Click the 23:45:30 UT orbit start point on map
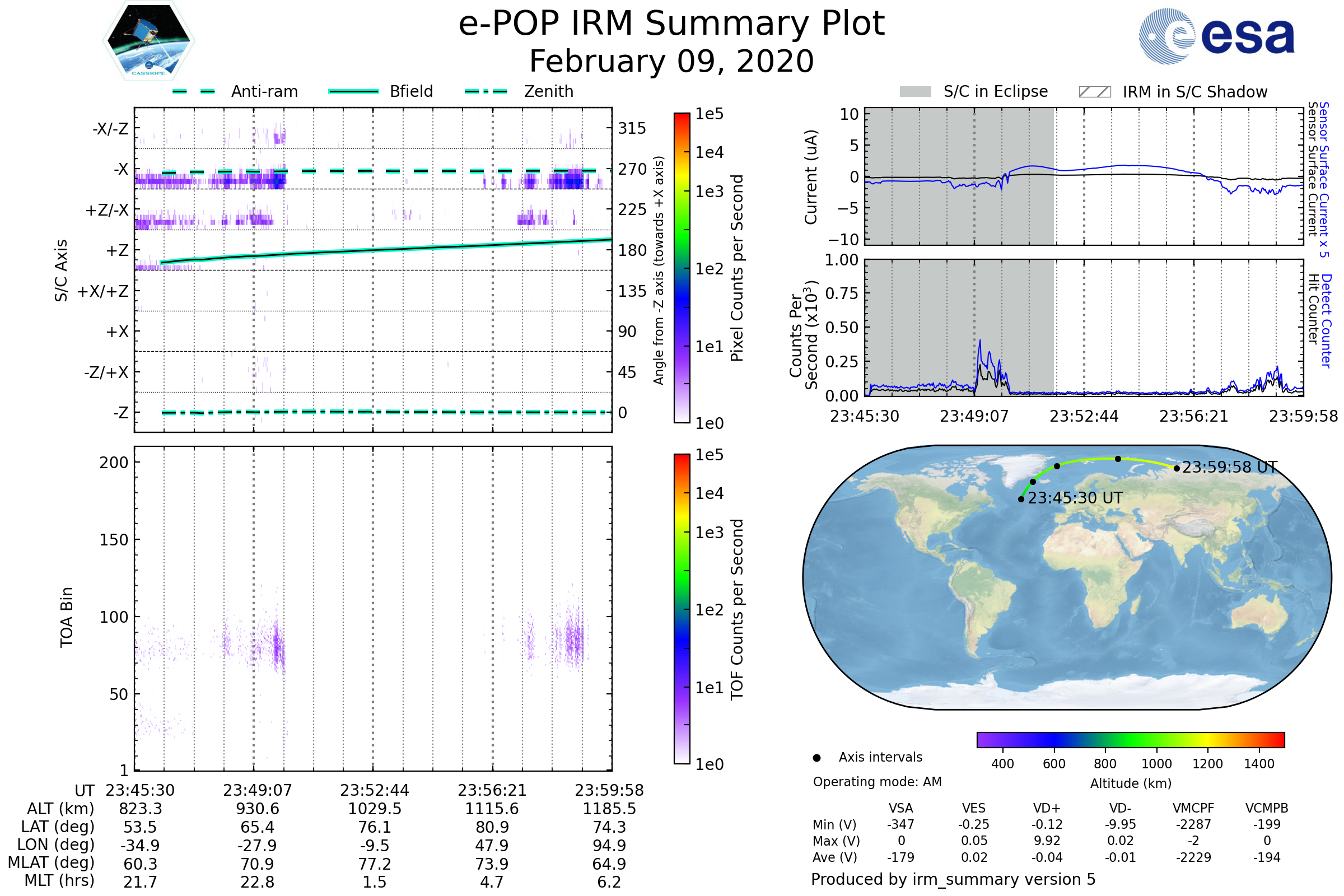Viewport: 1344px width, 896px height. pyautogui.click(x=1021, y=499)
